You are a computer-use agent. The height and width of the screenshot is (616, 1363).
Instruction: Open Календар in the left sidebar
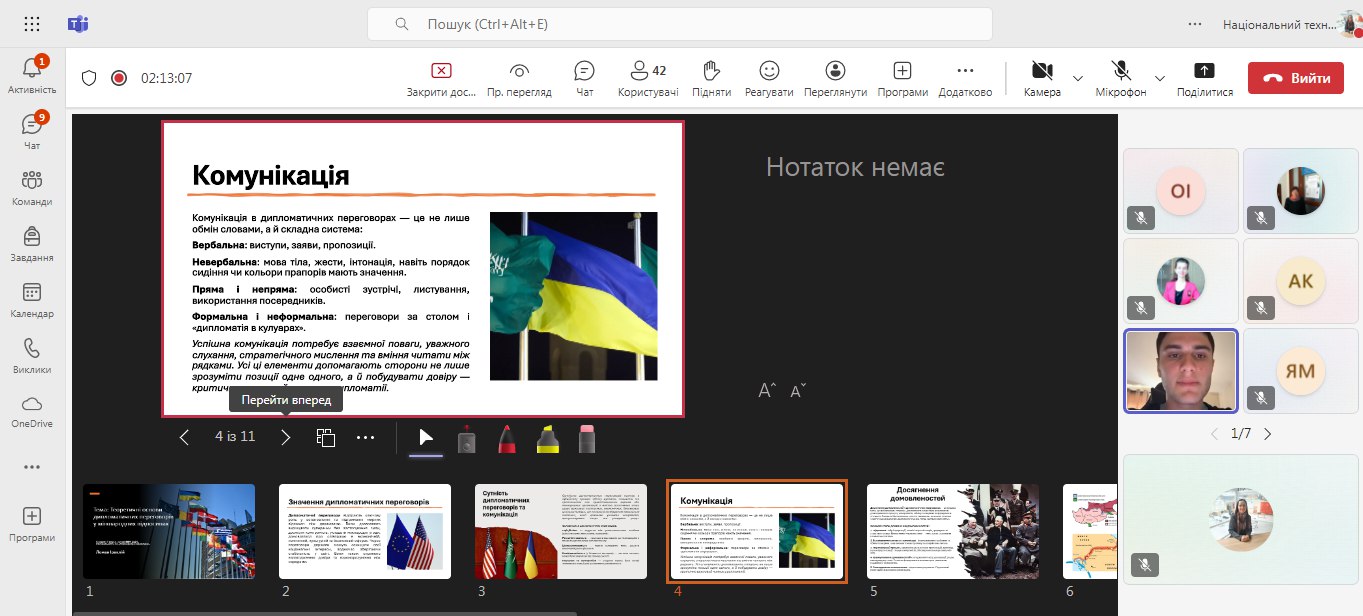pos(32,299)
